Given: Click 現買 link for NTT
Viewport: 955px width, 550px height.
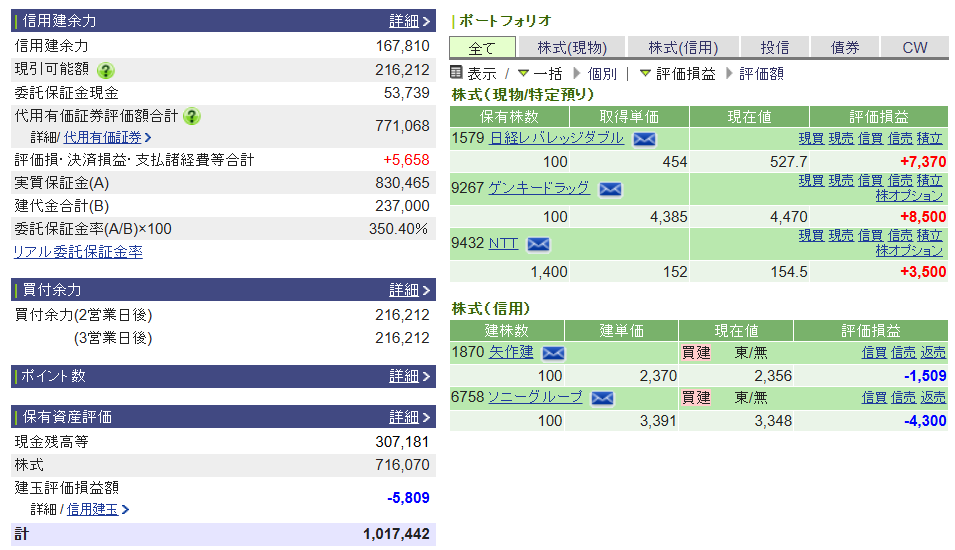Looking at the screenshot, I should 811,235.
